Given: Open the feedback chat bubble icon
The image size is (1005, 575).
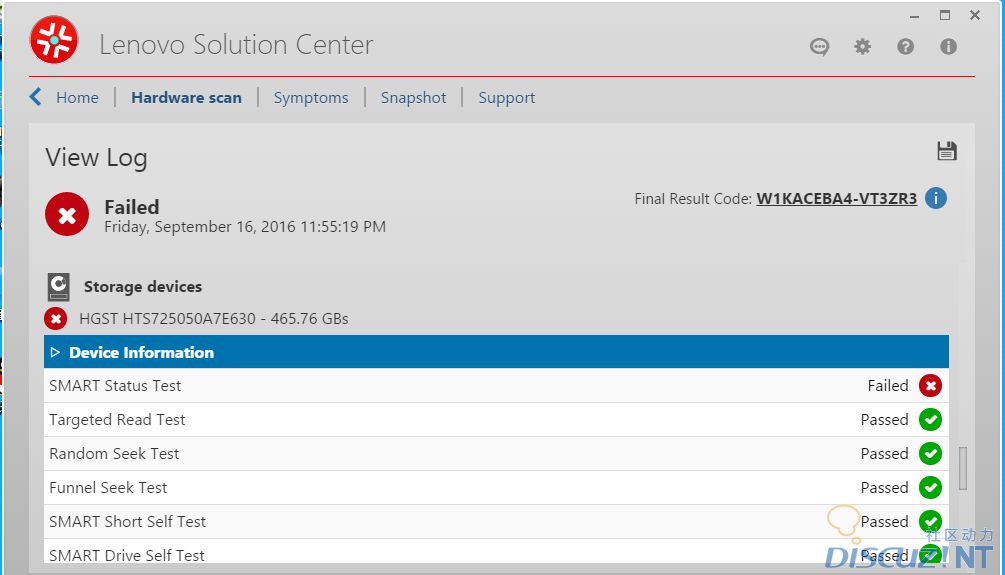Looking at the screenshot, I should tap(819, 47).
